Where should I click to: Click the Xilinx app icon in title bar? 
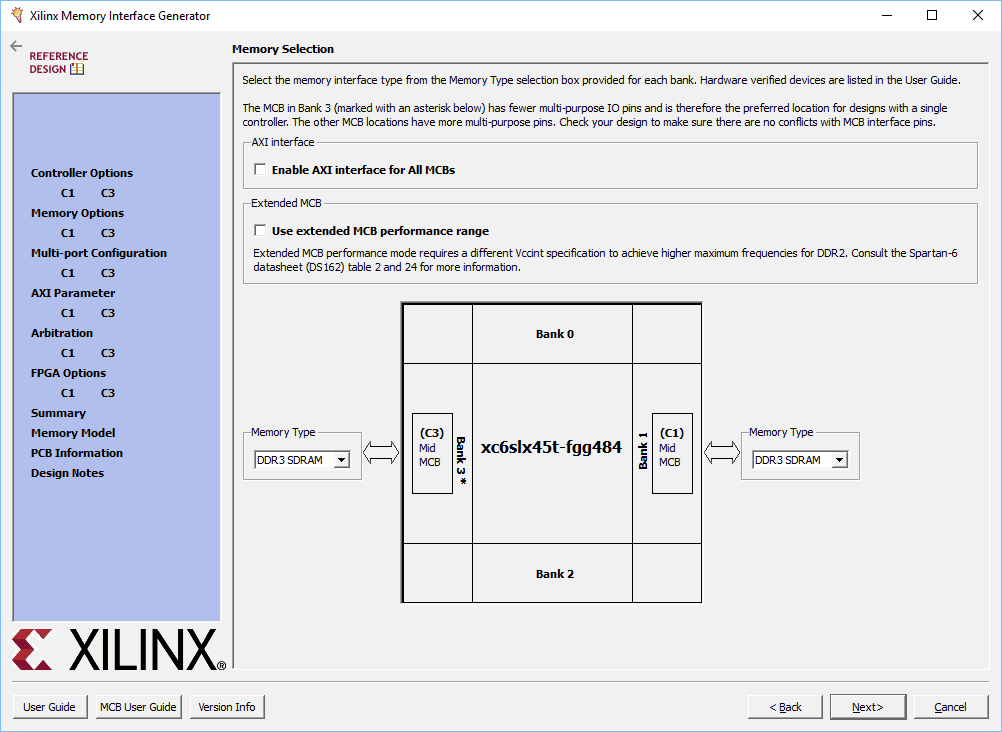coord(17,15)
